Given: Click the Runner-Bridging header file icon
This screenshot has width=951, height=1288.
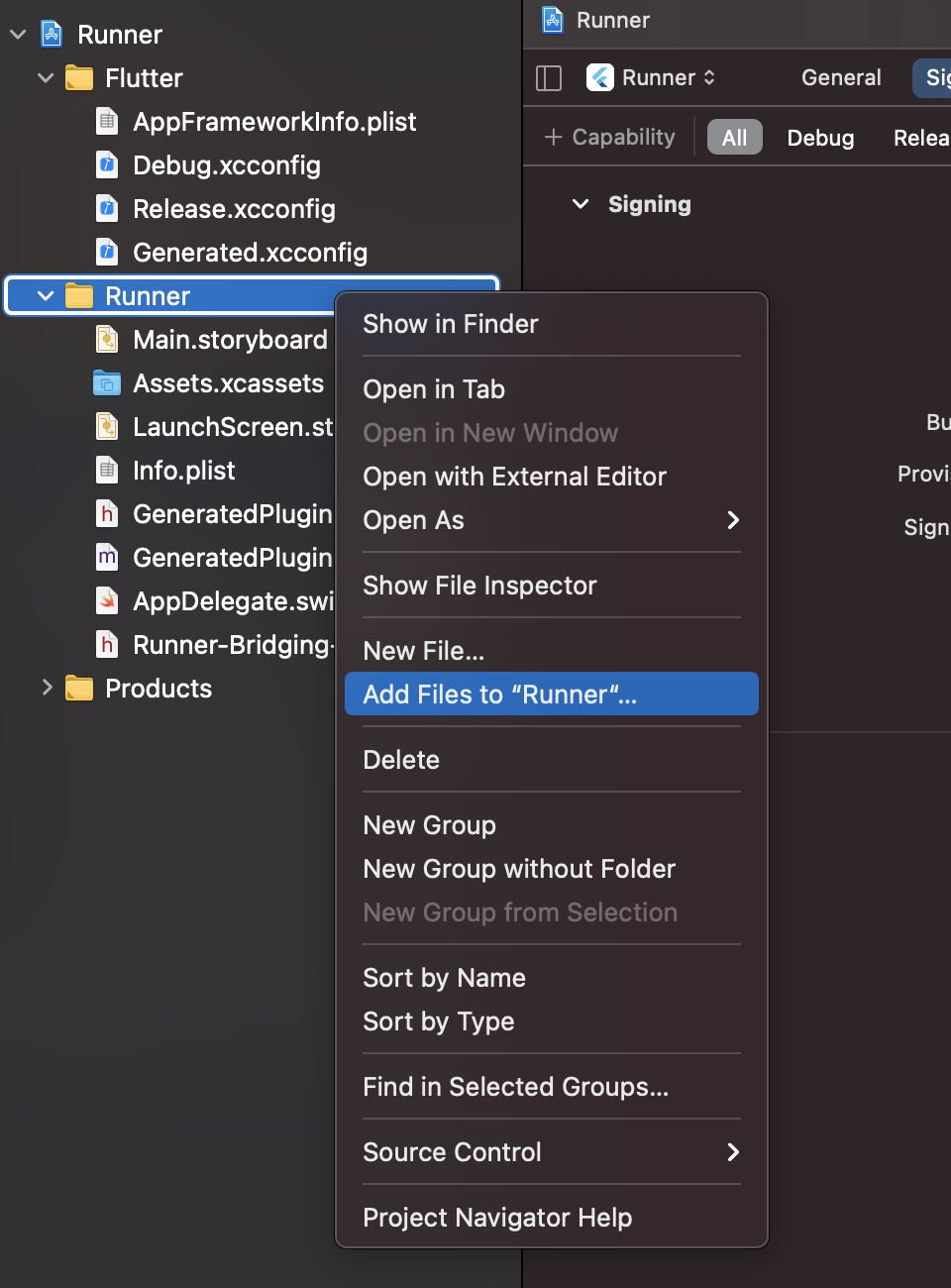Looking at the screenshot, I should [107, 644].
